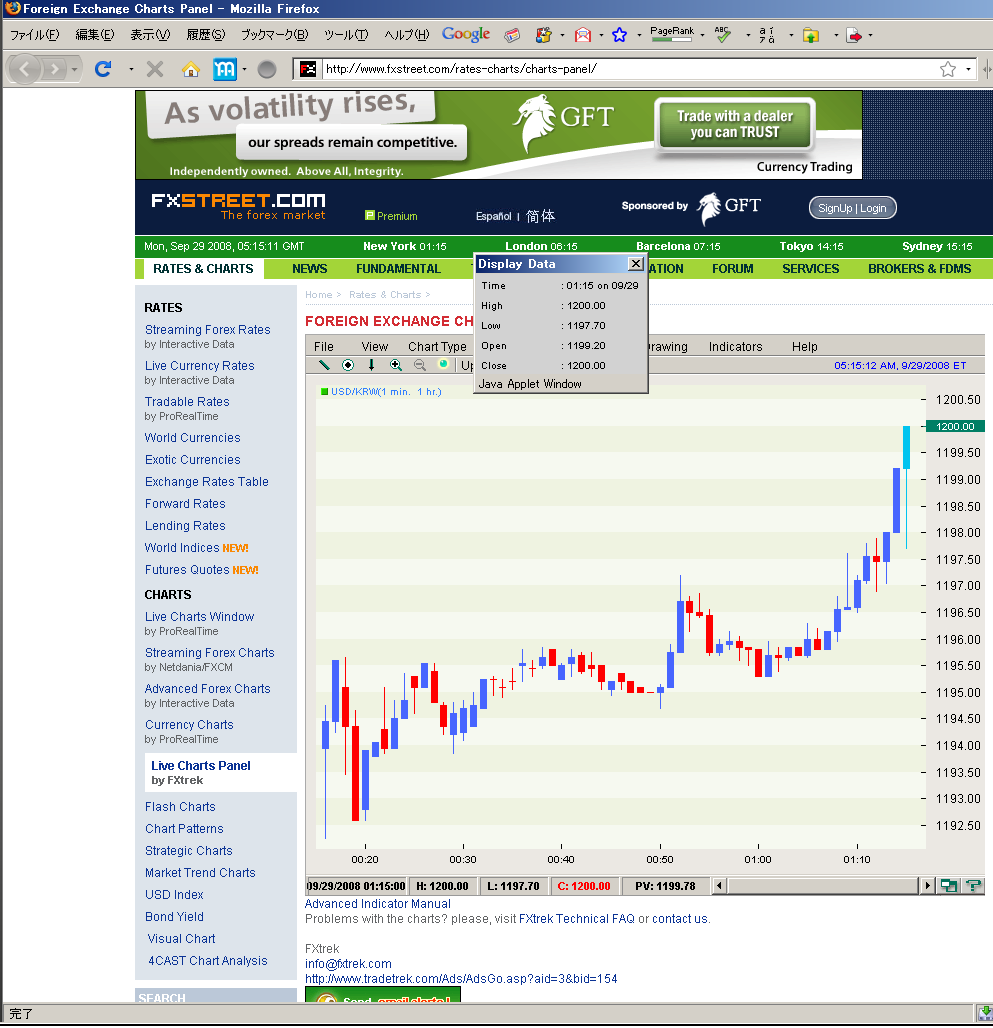This screenshot has height=1028, width=993.
Task: Zoom in on the chart
Action: pyautogui.click(x=396, y=365)
